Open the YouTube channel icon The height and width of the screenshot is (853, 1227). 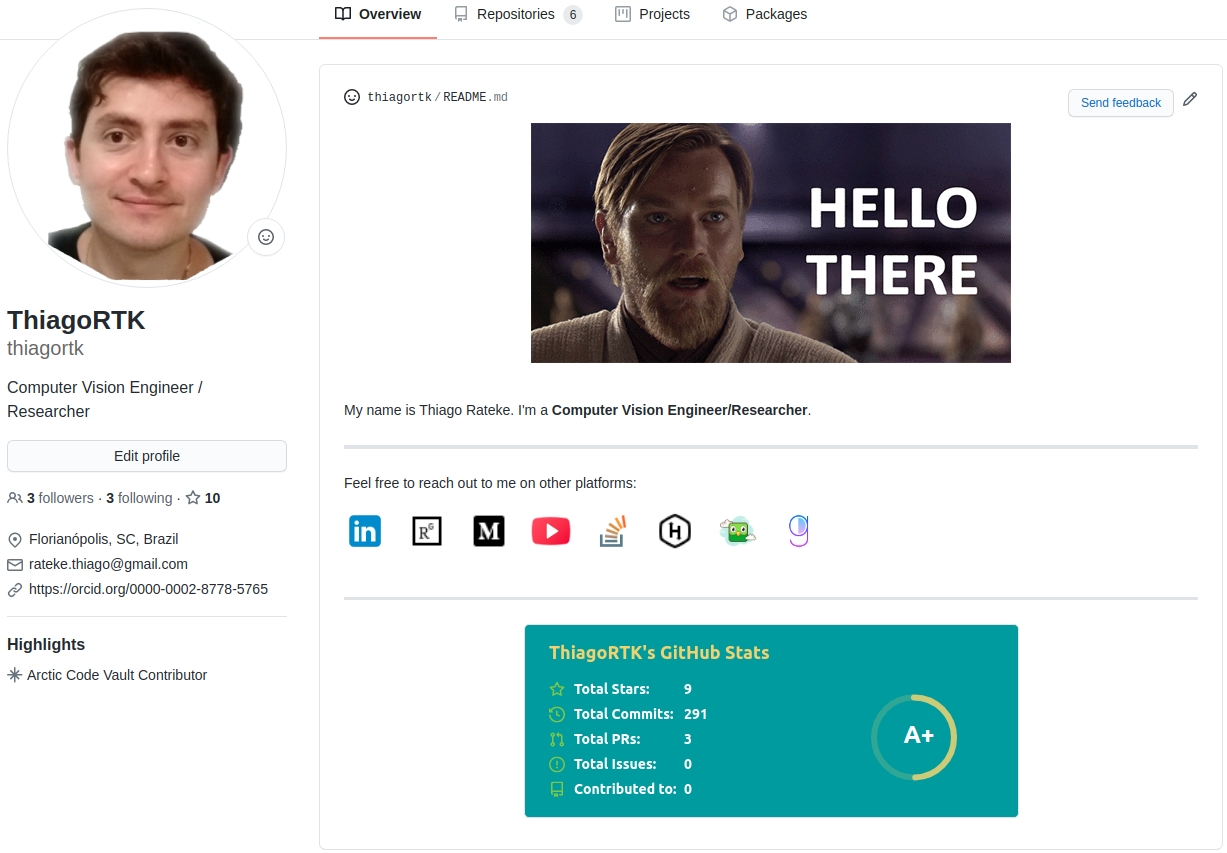point(551,531)
